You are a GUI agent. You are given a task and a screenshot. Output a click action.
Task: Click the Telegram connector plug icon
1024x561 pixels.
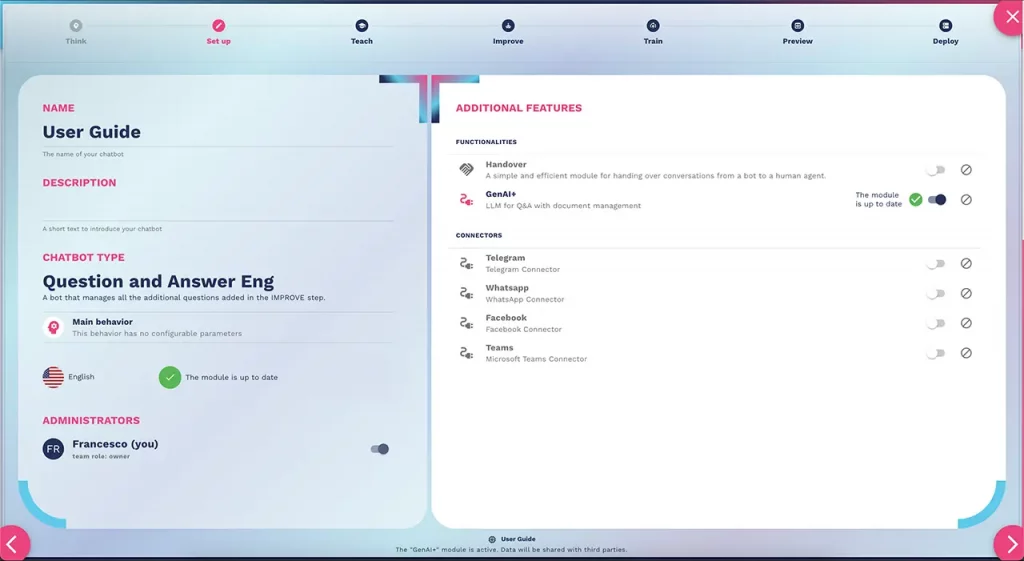click(x=466, y=263)
